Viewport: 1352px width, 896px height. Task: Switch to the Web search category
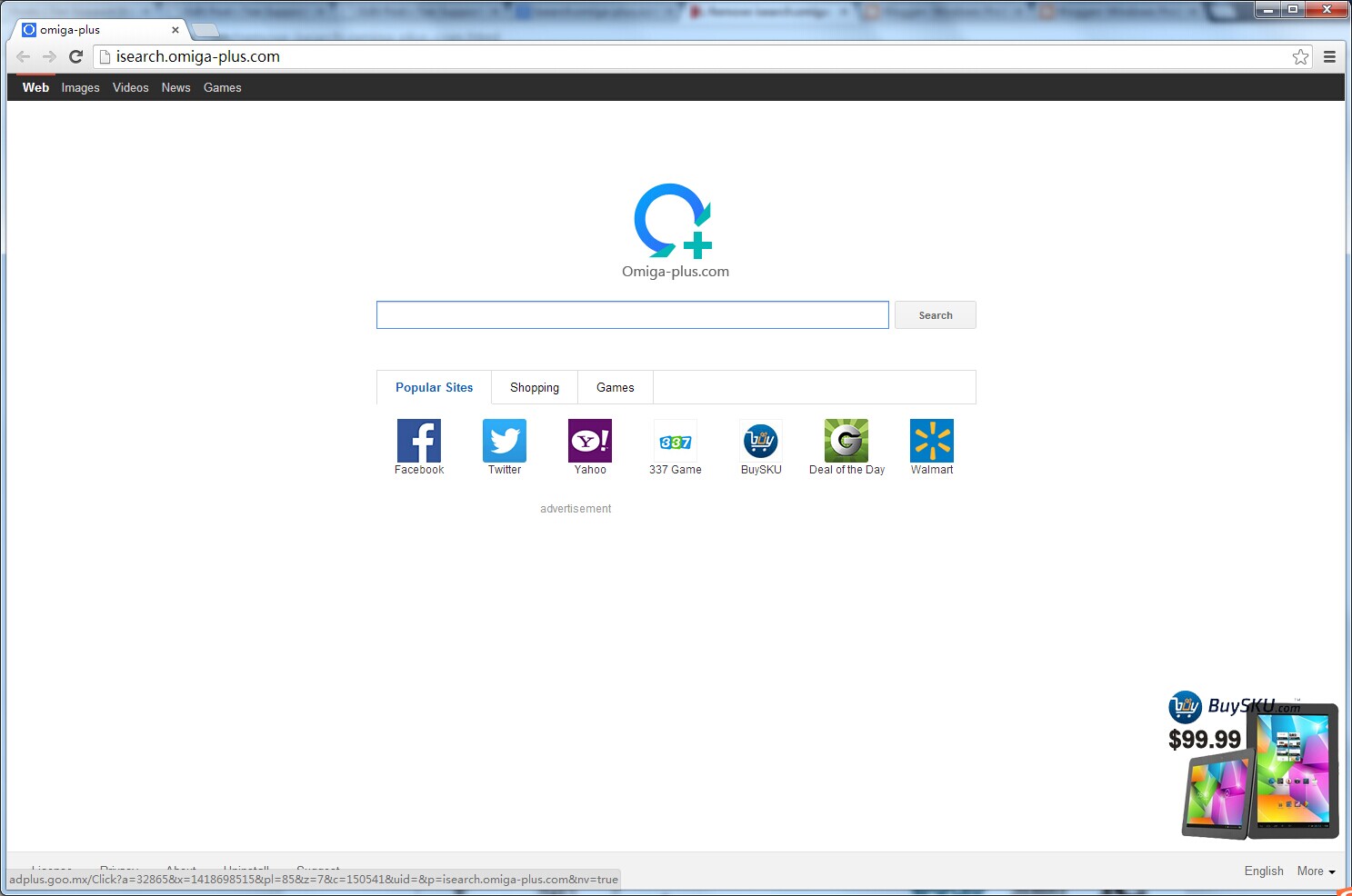coord(35,87)
